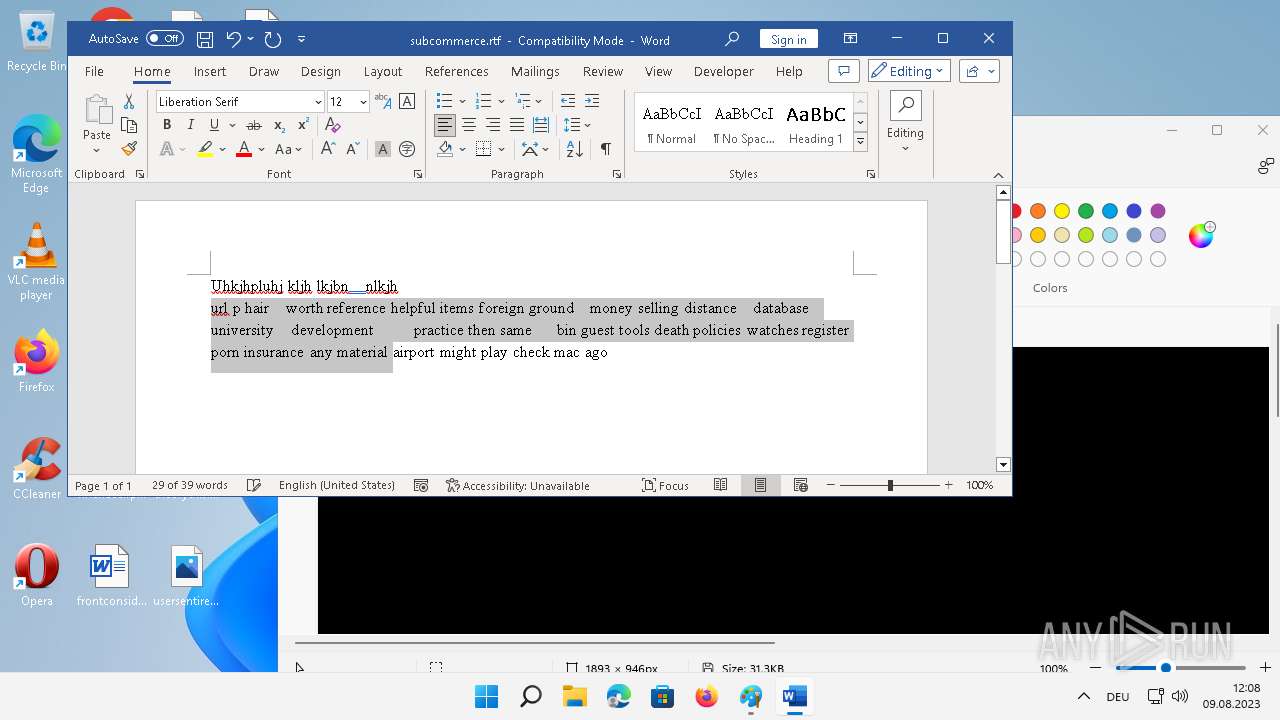Pick the purple color swatch in Paint

(1158, 211)
